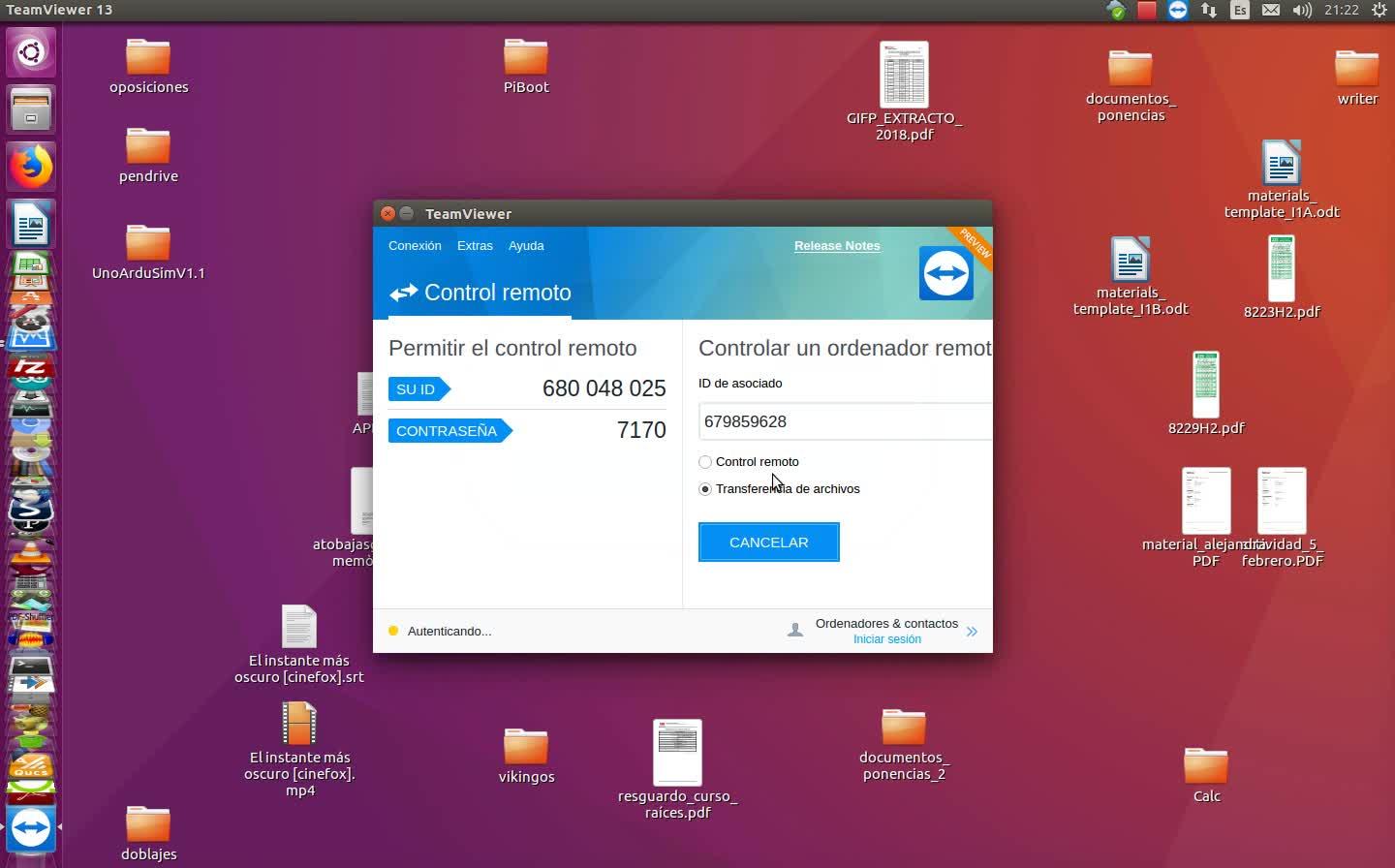Open the Terminal from the dock
This screenshot has height=868, width=1395.
pos(31,666)
